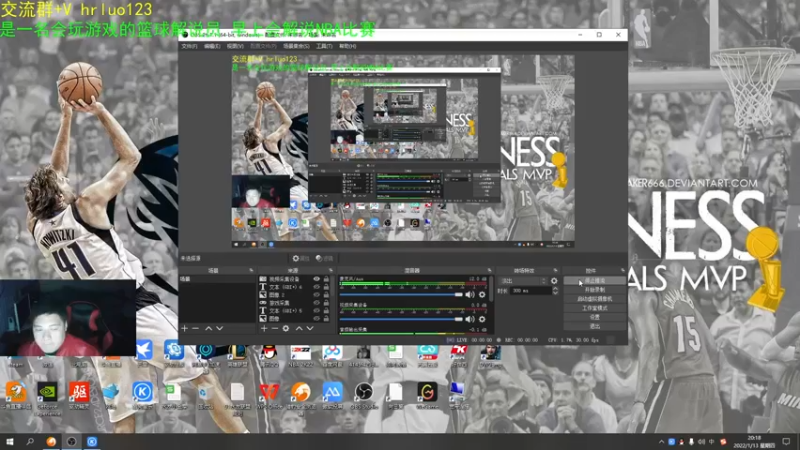
Task: Move the selected source up in the list
Action: pyautogui.click(x=298, y=328)
